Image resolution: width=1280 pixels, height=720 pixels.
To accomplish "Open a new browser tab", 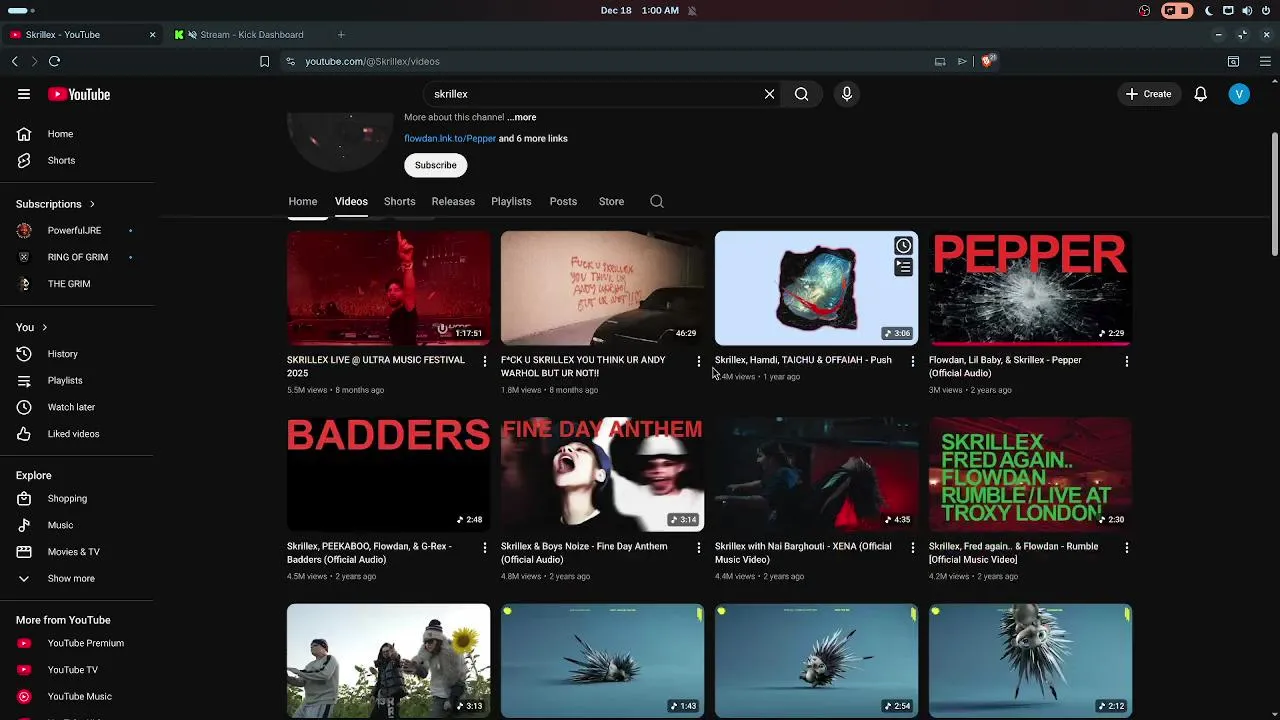I will tap(341, 35).
